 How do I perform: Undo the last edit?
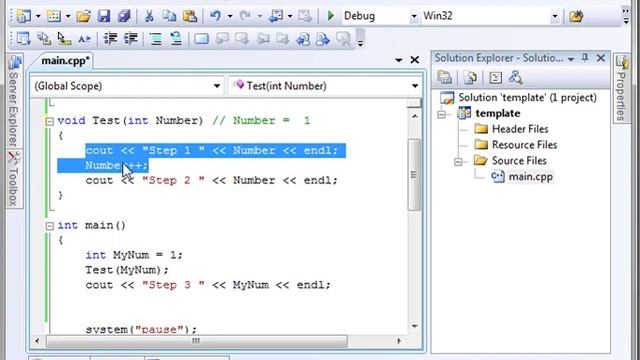point(216,16)
